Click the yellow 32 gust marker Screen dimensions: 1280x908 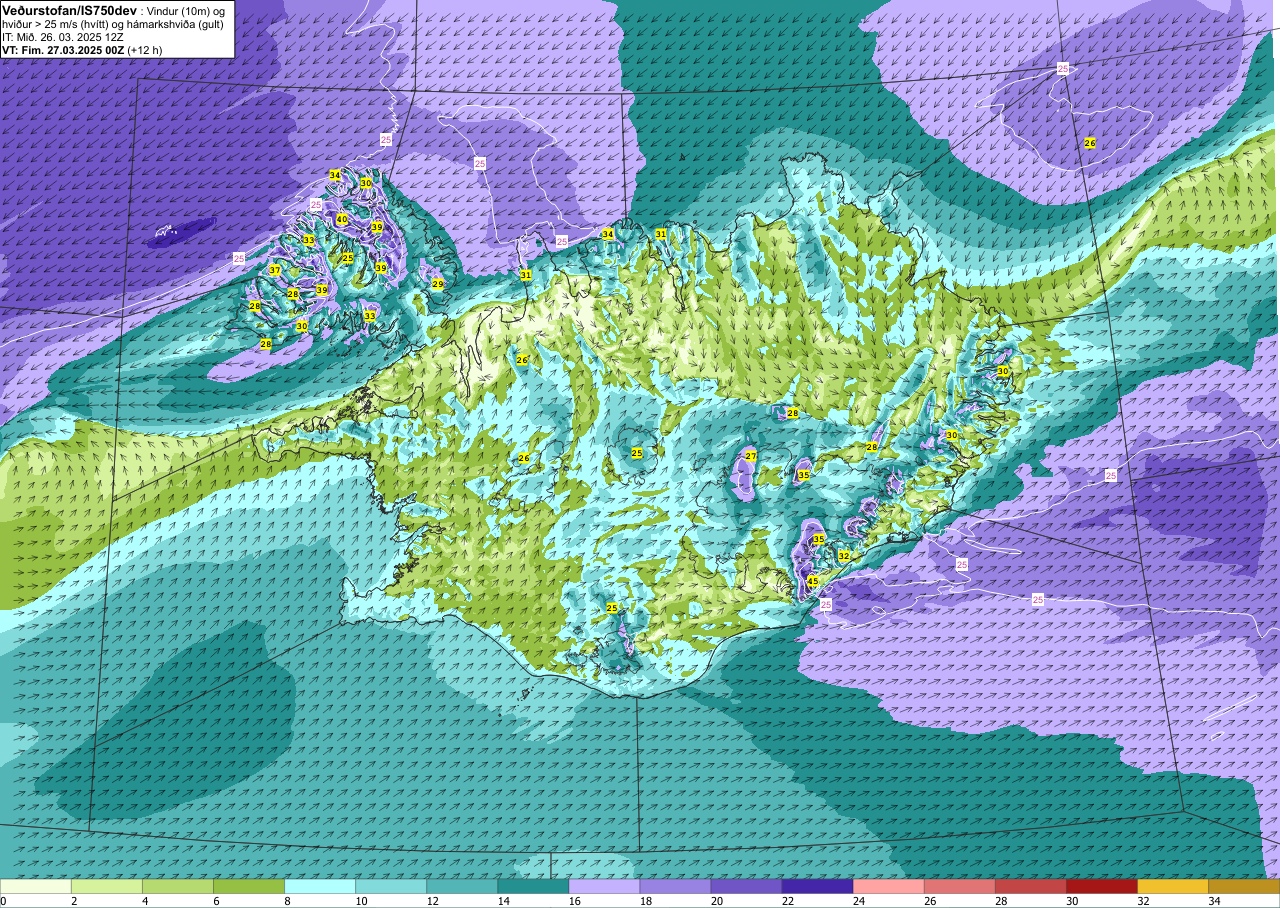[844, 555]
